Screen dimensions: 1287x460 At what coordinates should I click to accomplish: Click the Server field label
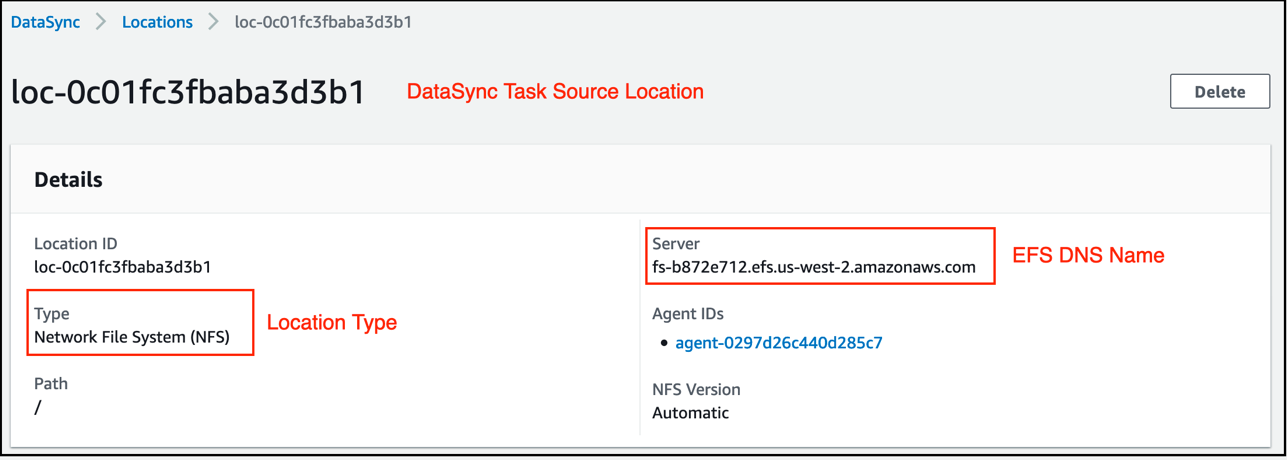pyautogui.click(x=676, y=244)
